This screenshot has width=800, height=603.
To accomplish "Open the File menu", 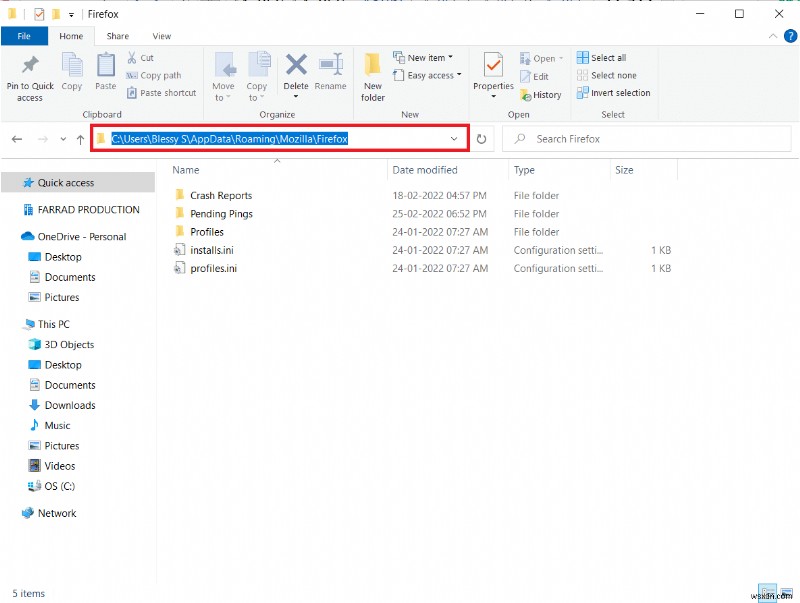I will tap(24, 36).
